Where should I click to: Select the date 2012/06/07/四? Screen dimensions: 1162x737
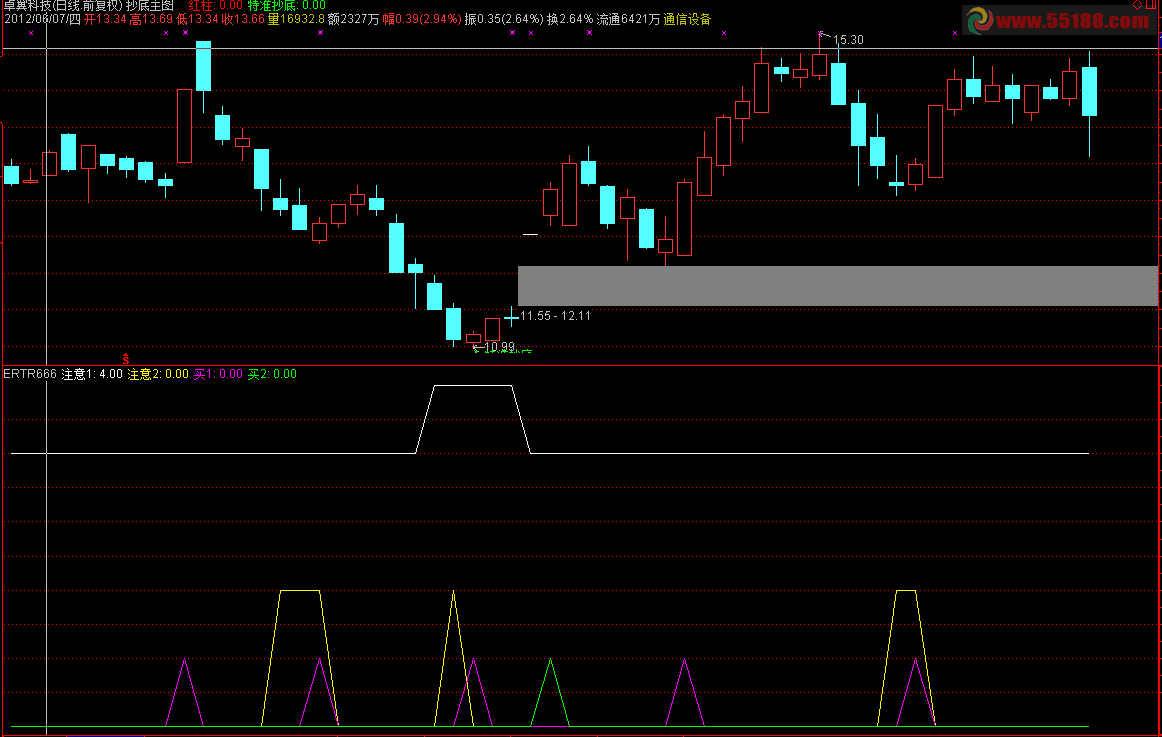(42, 19)
